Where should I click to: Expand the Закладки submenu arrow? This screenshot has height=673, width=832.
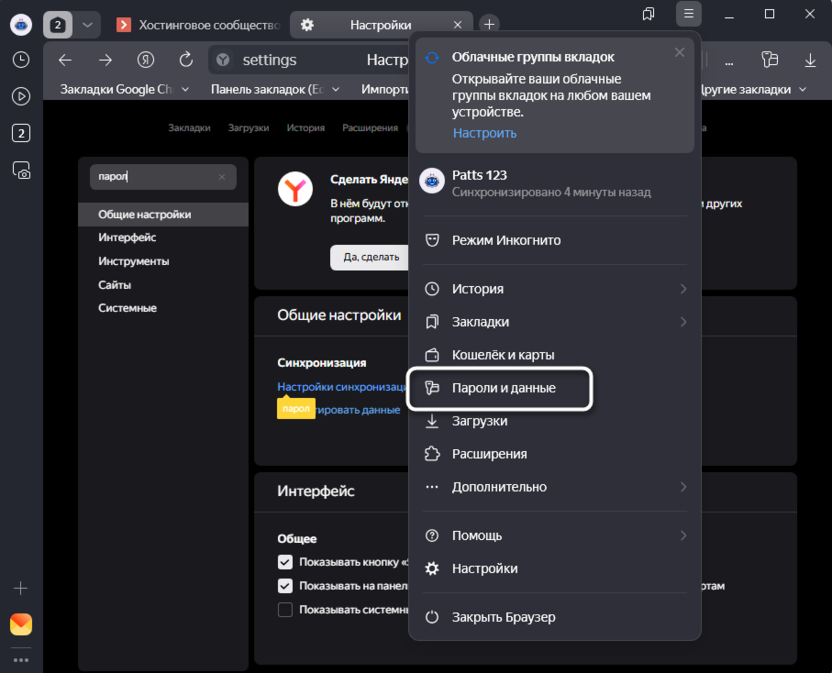tap(683, 322)
